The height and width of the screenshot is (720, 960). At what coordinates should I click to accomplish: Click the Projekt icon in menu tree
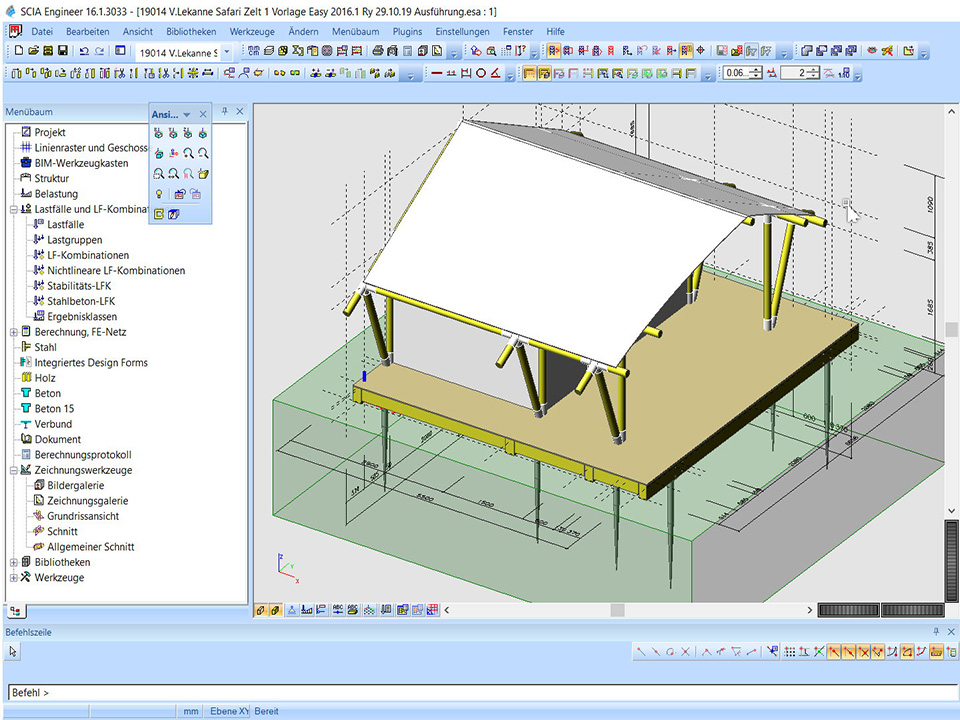coord(26,132)
